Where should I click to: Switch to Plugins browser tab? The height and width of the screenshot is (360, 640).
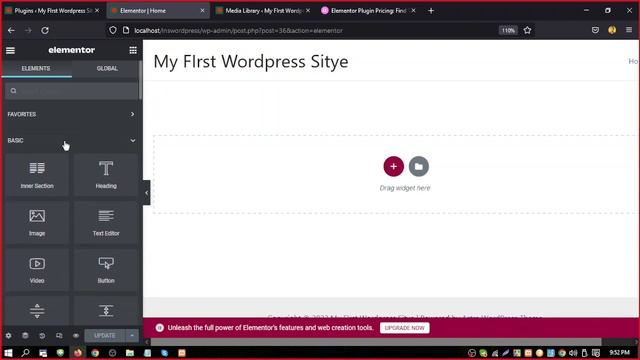52,11
